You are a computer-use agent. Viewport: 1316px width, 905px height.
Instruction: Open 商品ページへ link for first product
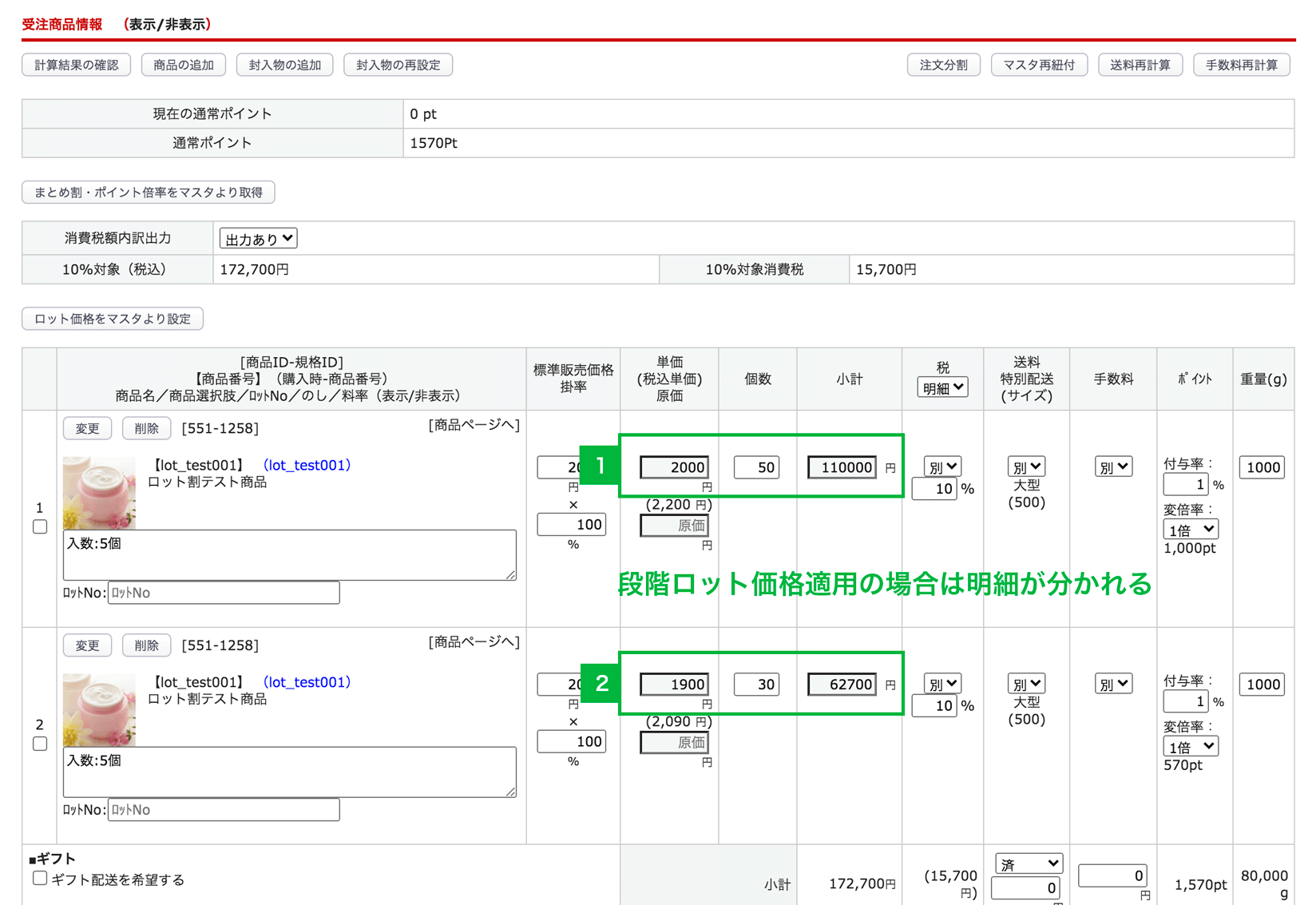point(474,425)
